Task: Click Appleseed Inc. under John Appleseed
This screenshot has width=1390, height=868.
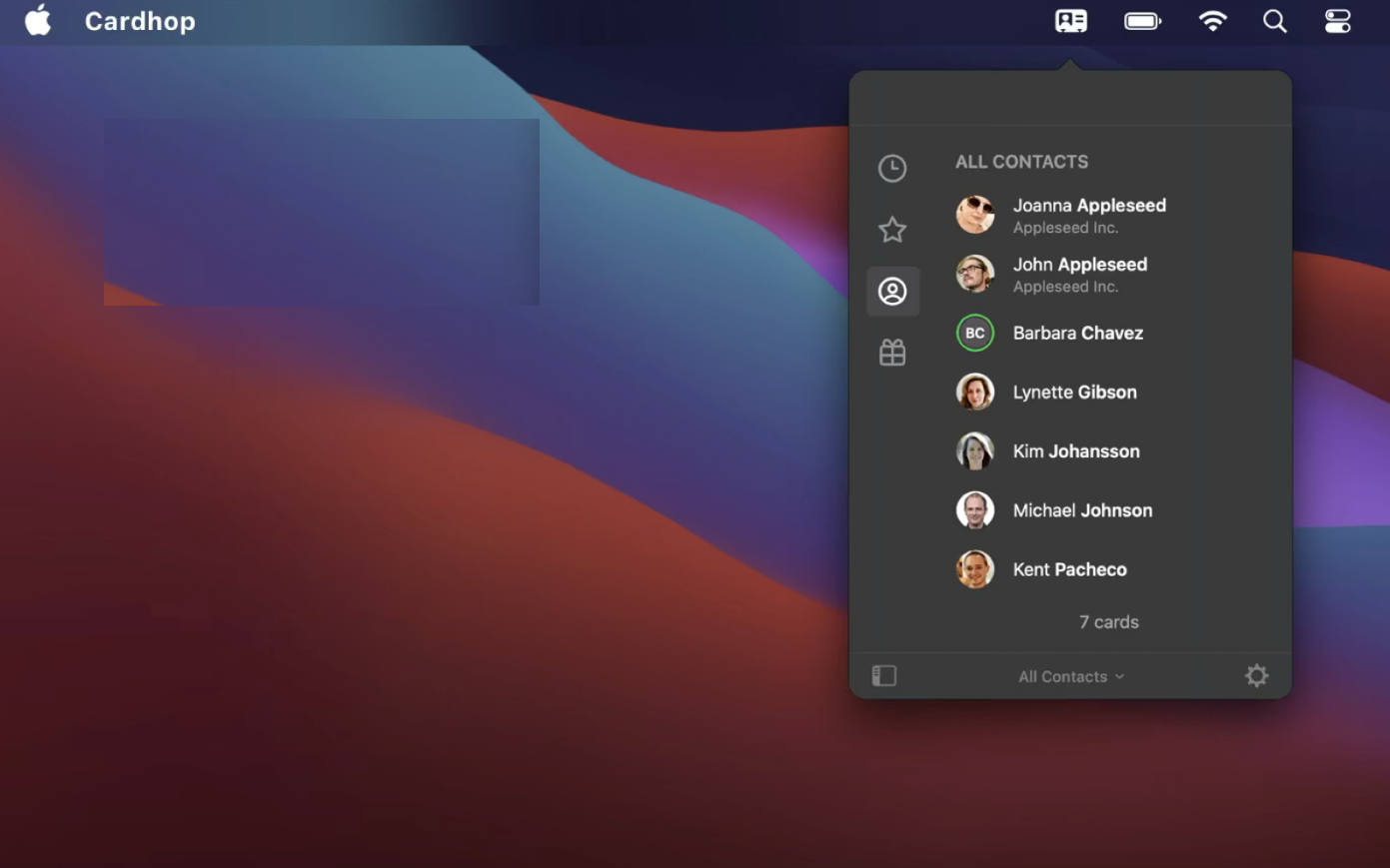Action: 1065,287
